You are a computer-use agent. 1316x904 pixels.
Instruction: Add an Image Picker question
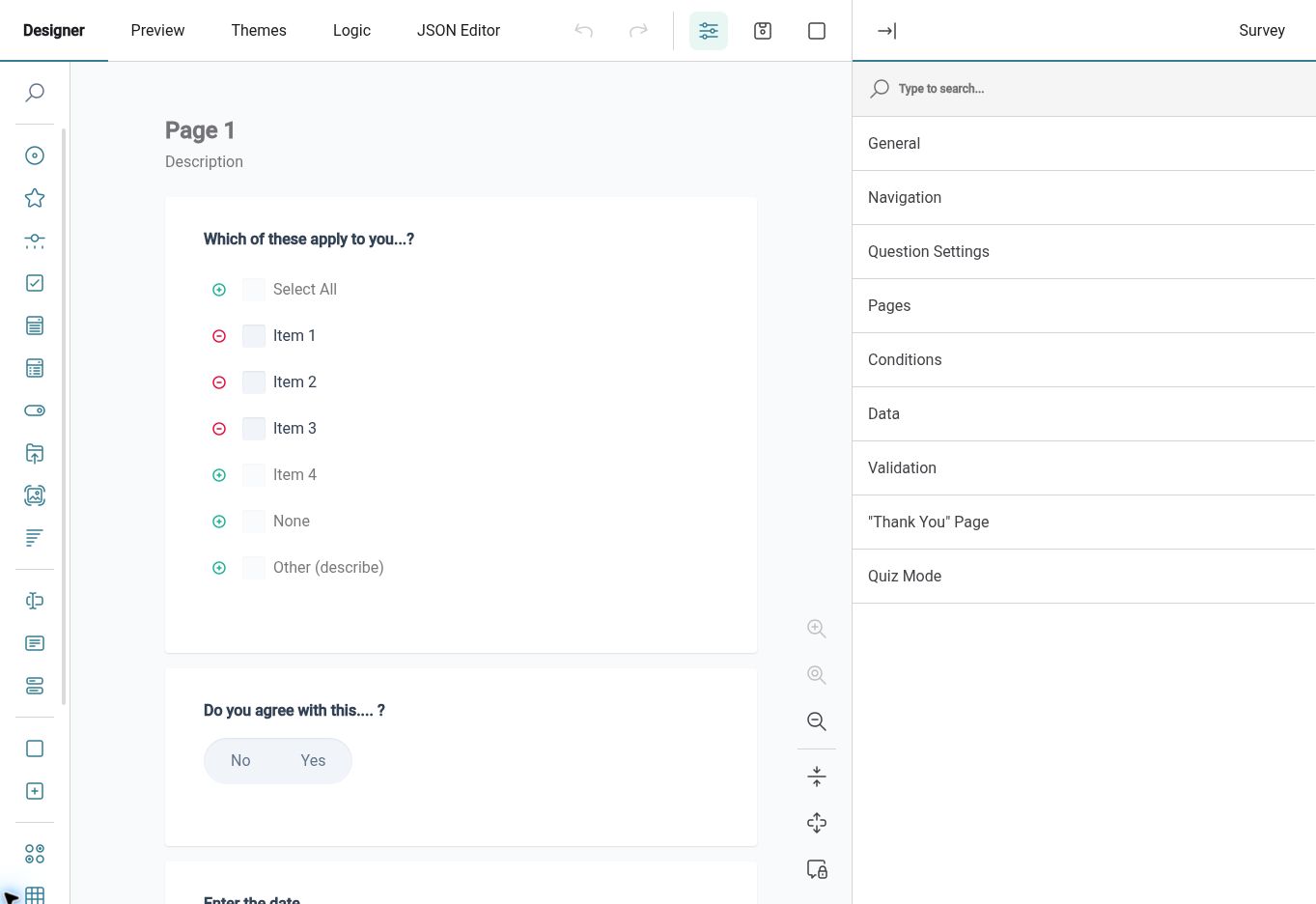click(x=35, y=495)
